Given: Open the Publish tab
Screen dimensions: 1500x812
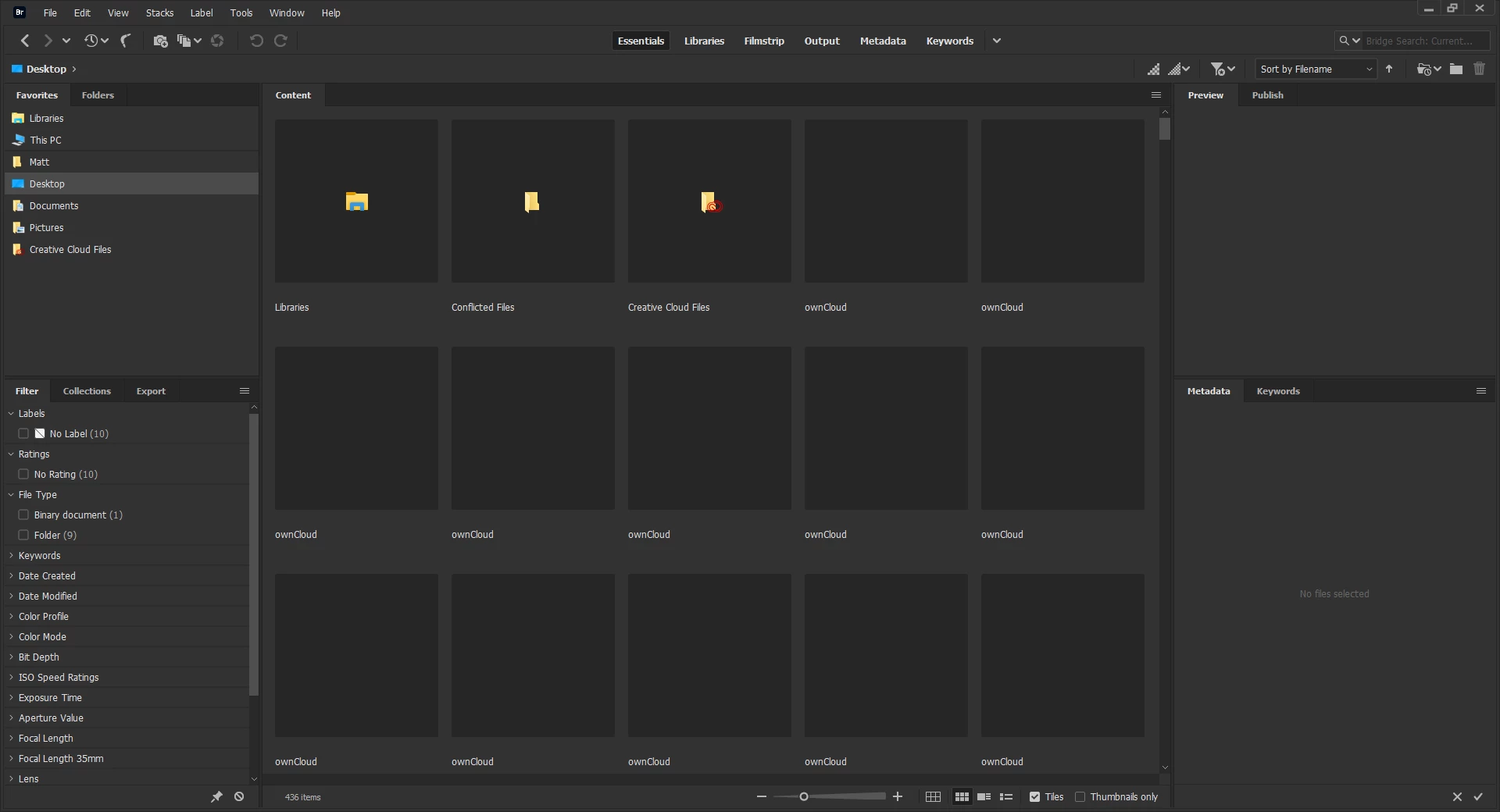Looking at the screenshot, I should coord(1267,95).
